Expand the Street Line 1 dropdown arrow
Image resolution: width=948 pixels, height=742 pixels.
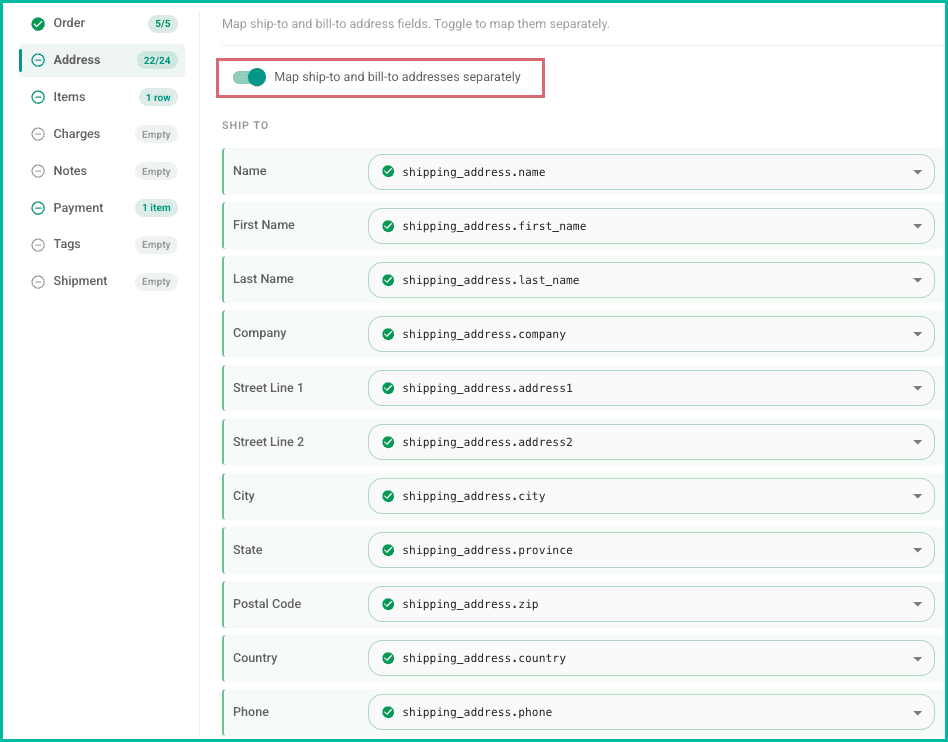point(917,388)
